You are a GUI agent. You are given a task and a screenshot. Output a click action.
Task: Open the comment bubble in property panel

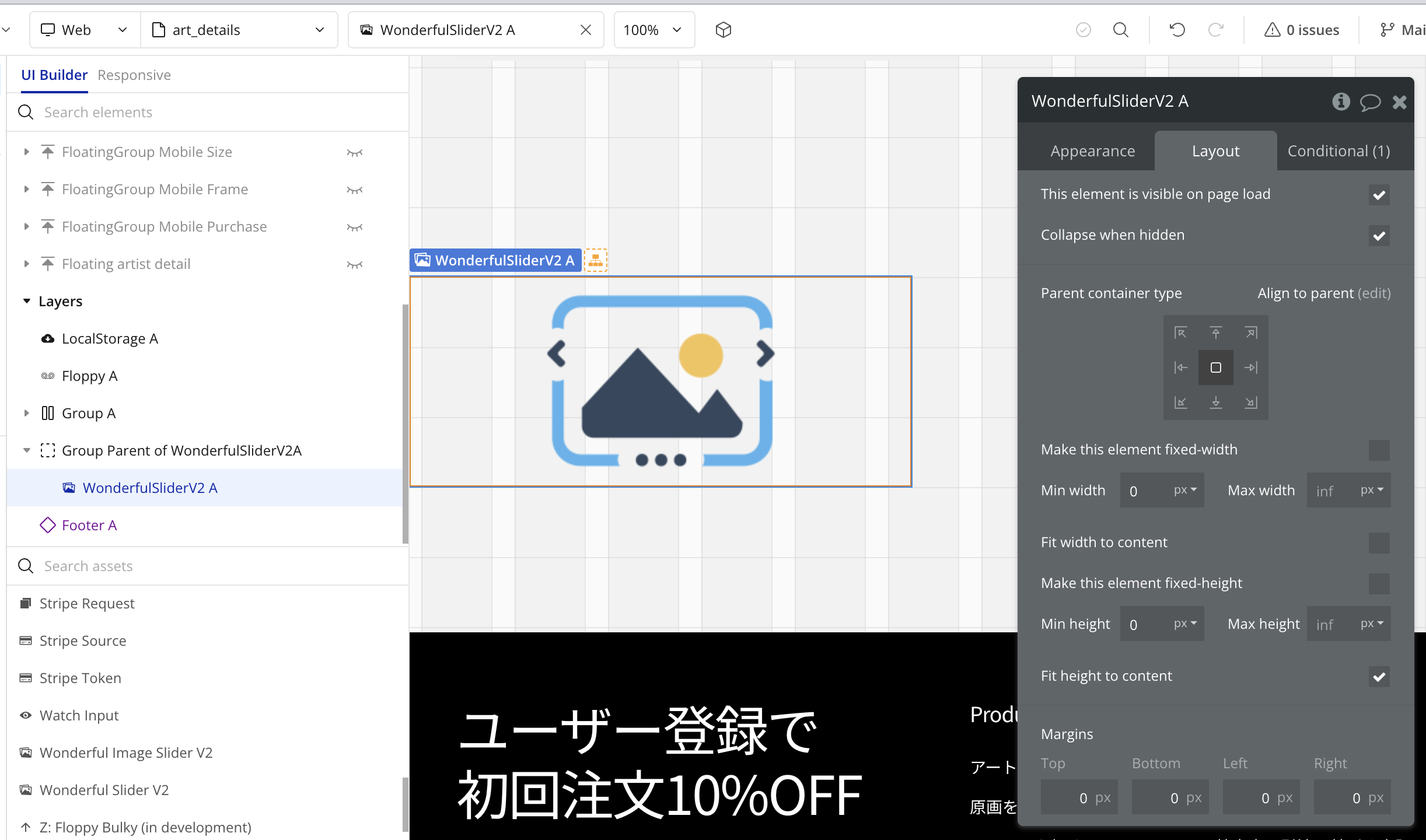pos(1370,102)
